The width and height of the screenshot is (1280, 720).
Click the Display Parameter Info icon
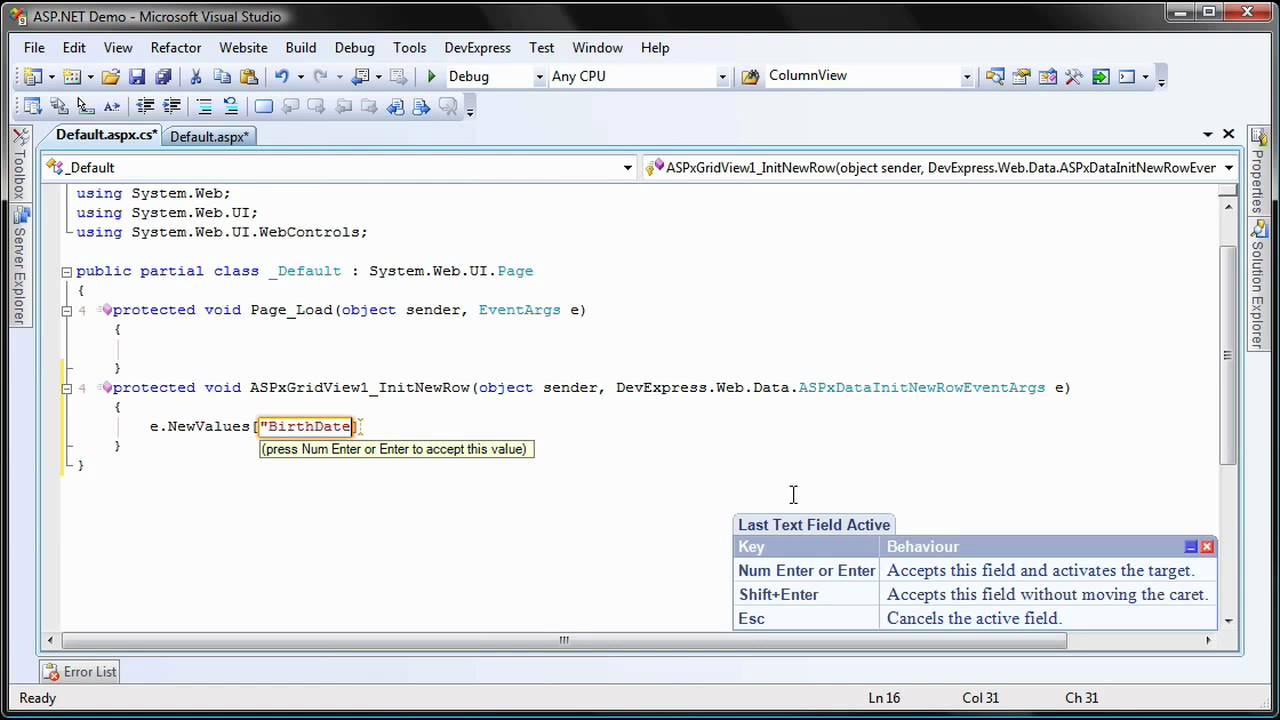click(x=59, y=106)
